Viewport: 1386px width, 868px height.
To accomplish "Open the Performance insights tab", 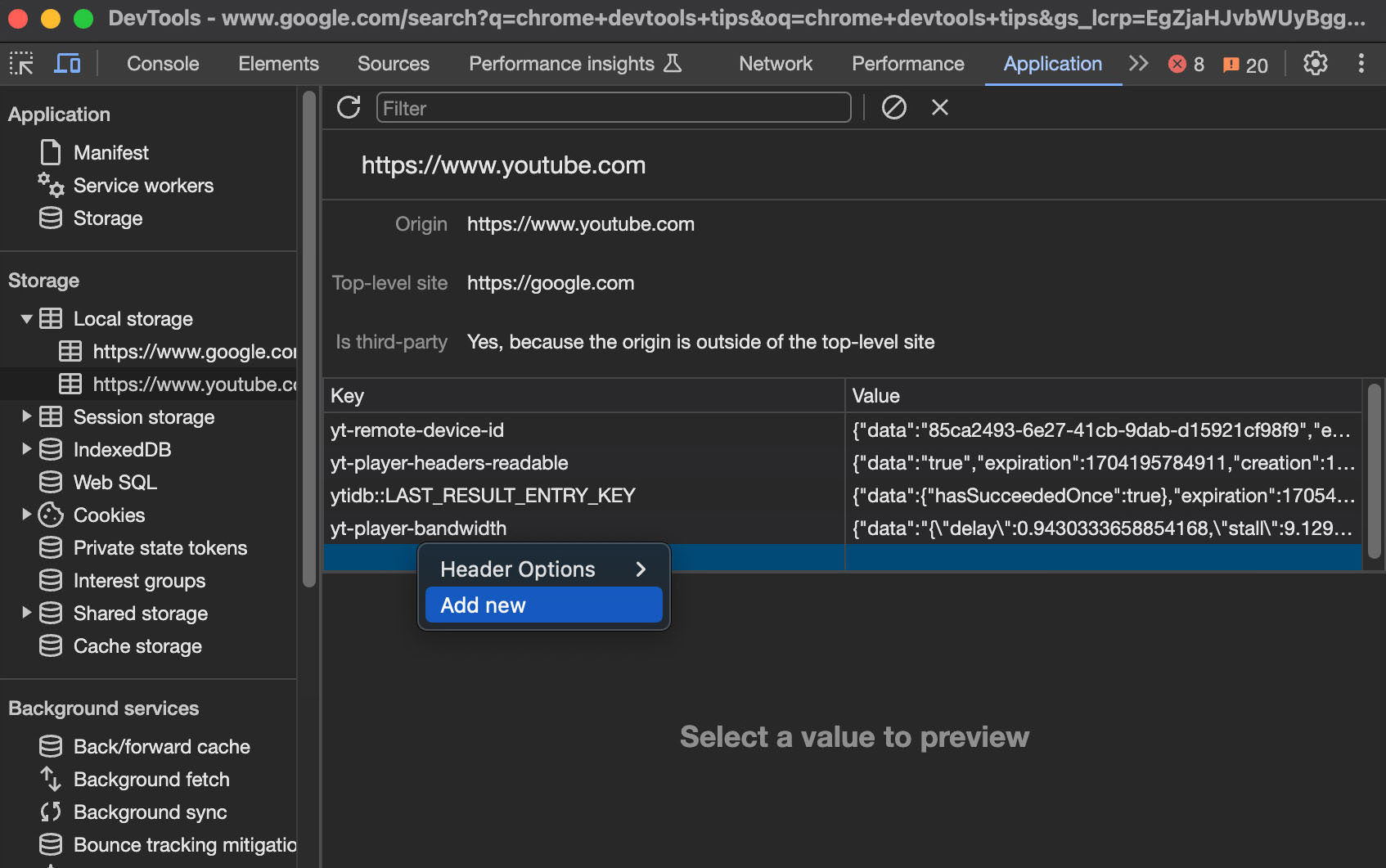I will (x=575, y=64).
